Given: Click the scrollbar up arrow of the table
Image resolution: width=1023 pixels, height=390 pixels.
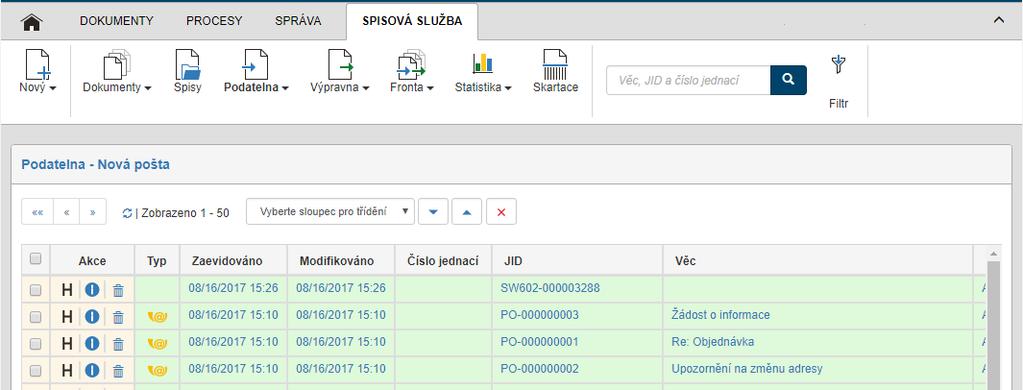Looking at the screenshot, I should tap(994, 253).
